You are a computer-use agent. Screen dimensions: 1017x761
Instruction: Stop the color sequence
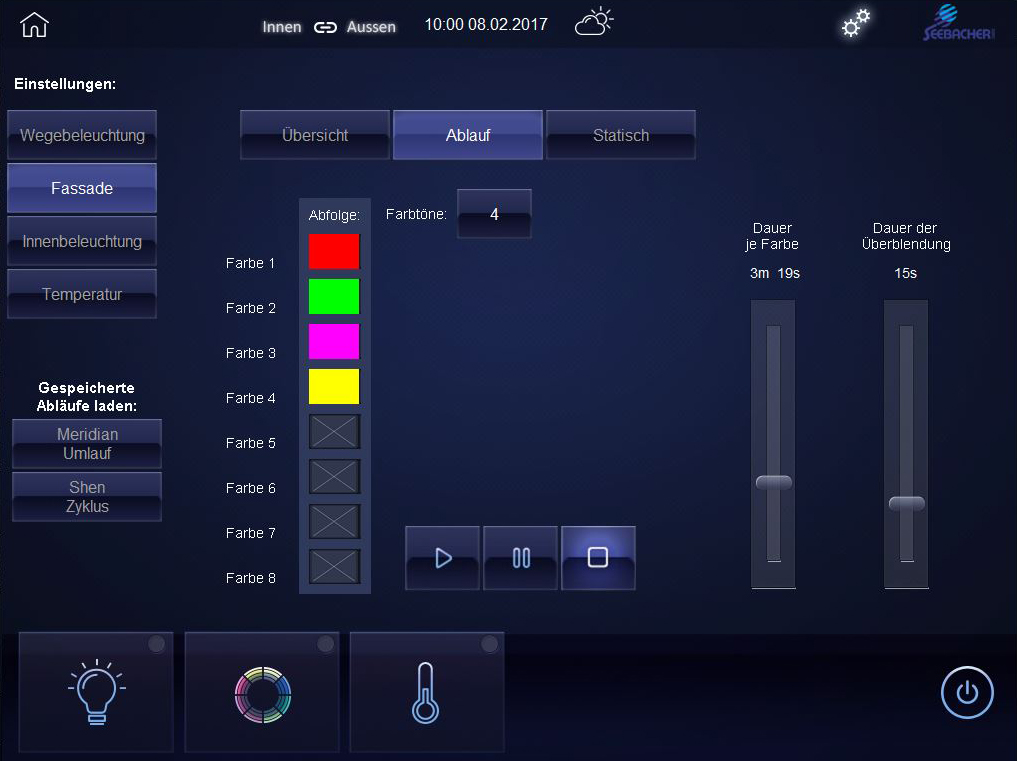click(x=598, y=558)
